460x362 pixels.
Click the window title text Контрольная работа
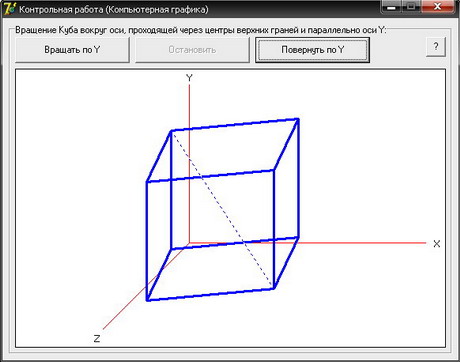point(61,9)
